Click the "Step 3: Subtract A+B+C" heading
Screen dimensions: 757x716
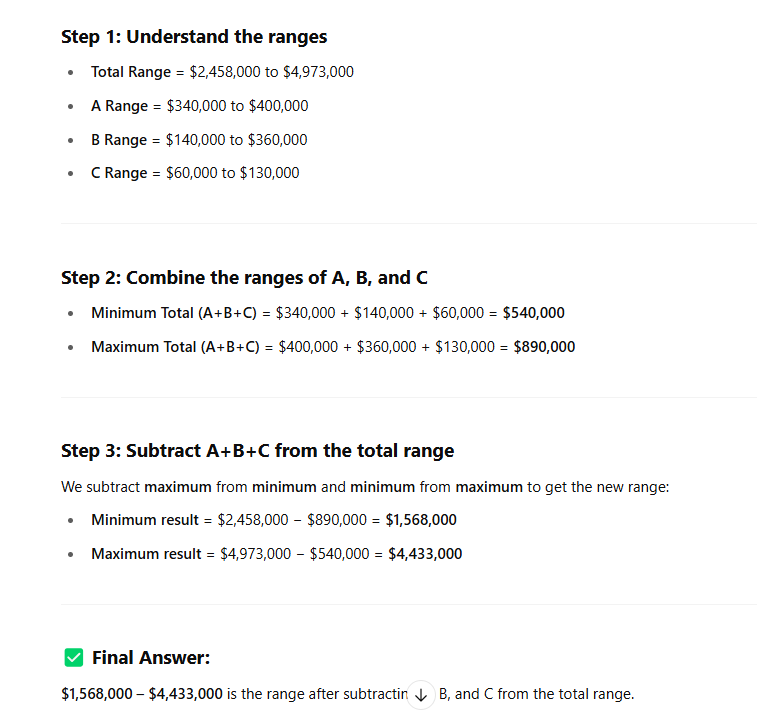tap(257, 451)
